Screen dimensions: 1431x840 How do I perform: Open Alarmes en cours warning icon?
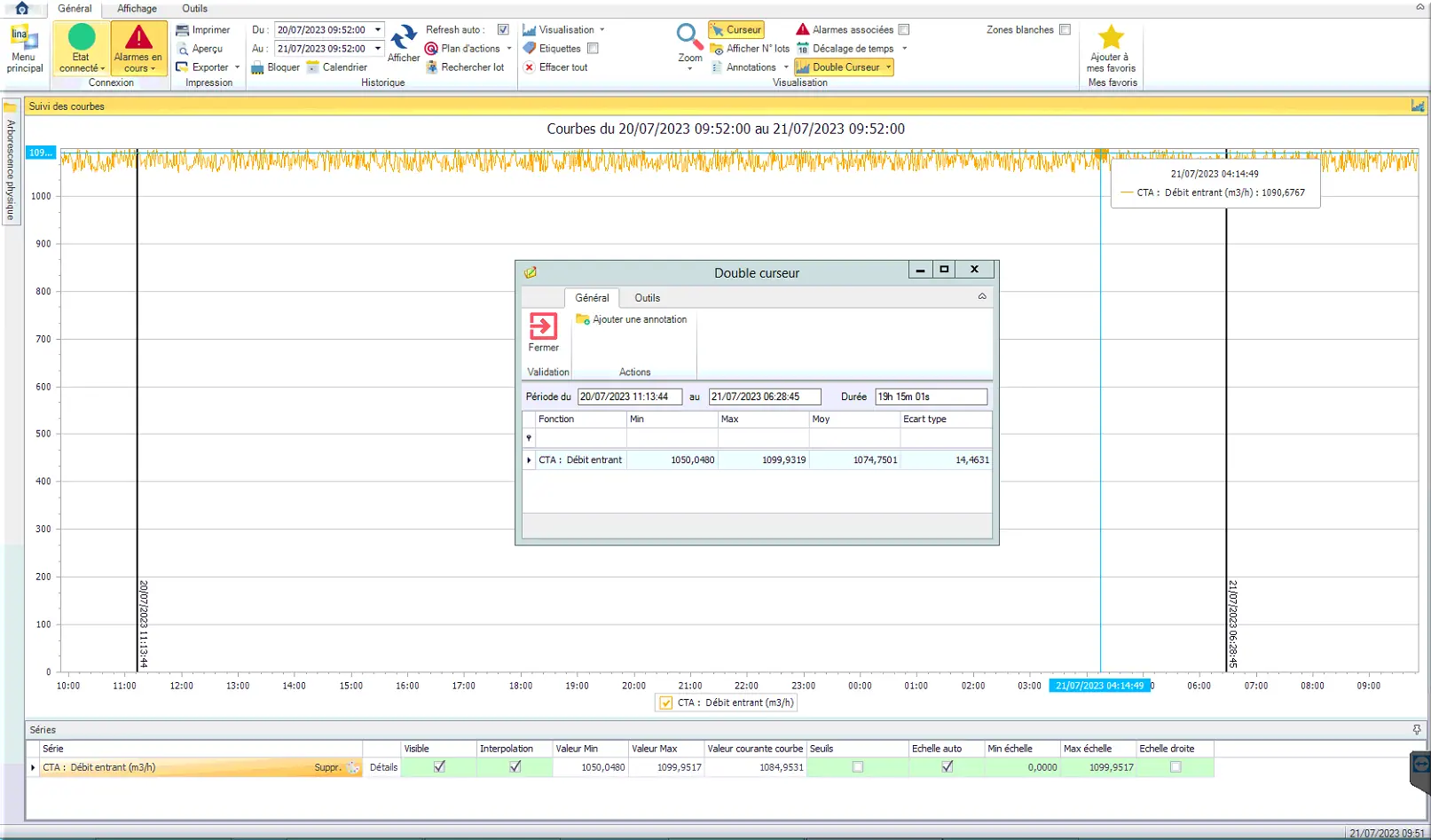pos(138,37)
